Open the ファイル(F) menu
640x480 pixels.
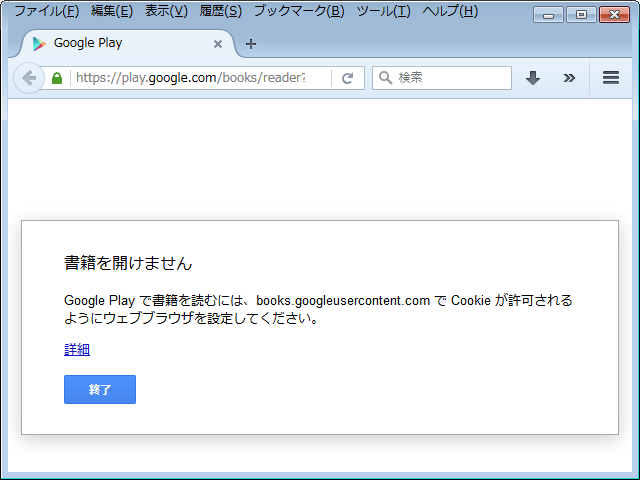(x=46, y=12)
